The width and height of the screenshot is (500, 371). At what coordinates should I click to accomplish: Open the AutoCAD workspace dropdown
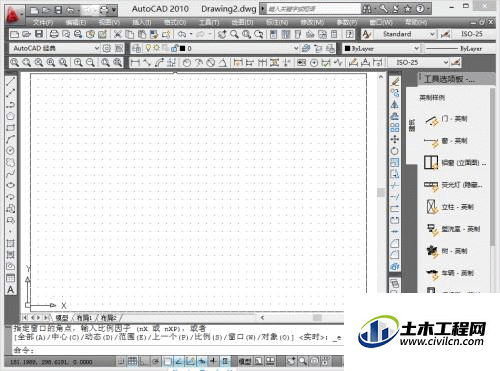coord(55,48)
